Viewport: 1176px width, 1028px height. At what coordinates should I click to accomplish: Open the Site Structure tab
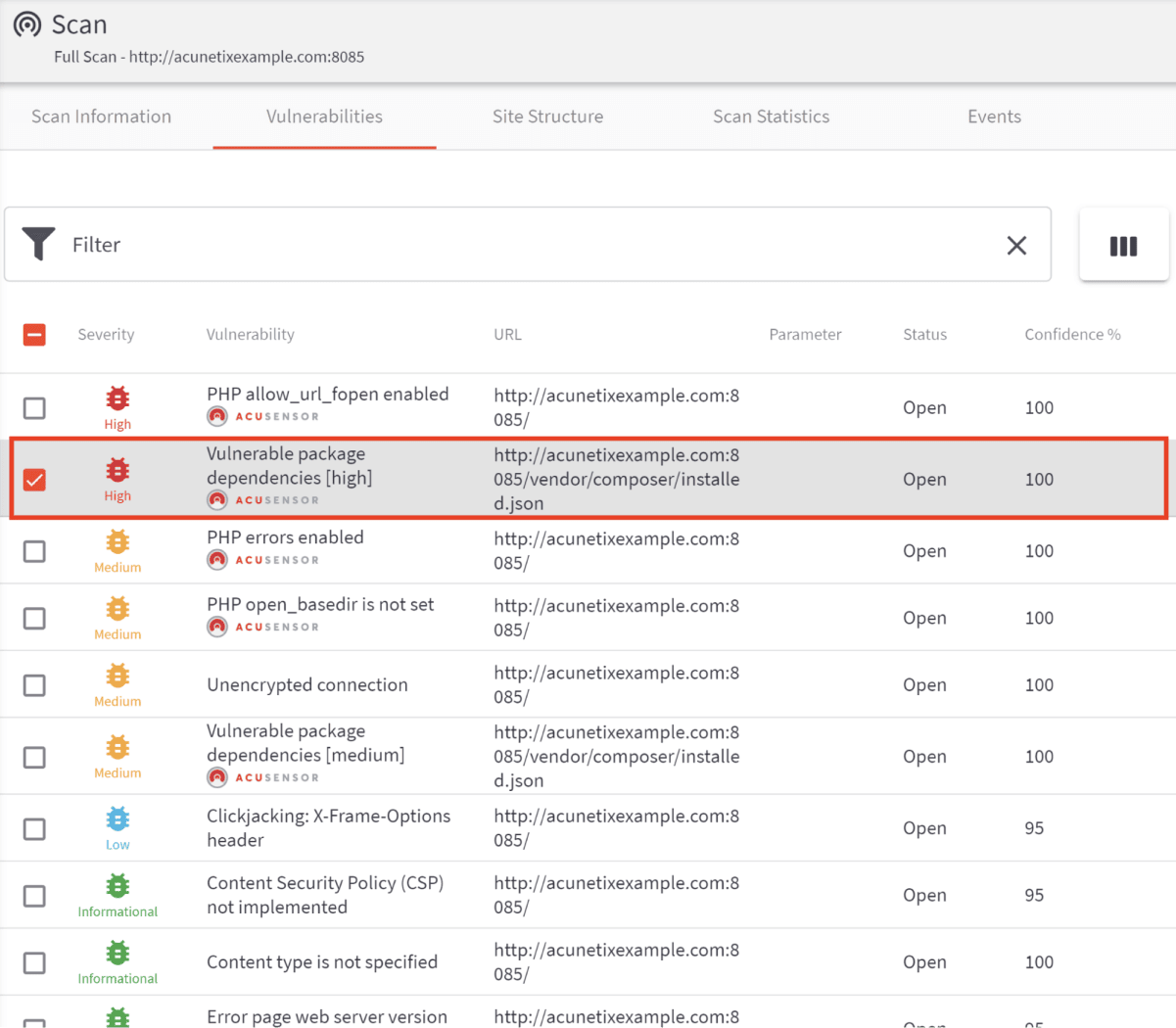547,117
